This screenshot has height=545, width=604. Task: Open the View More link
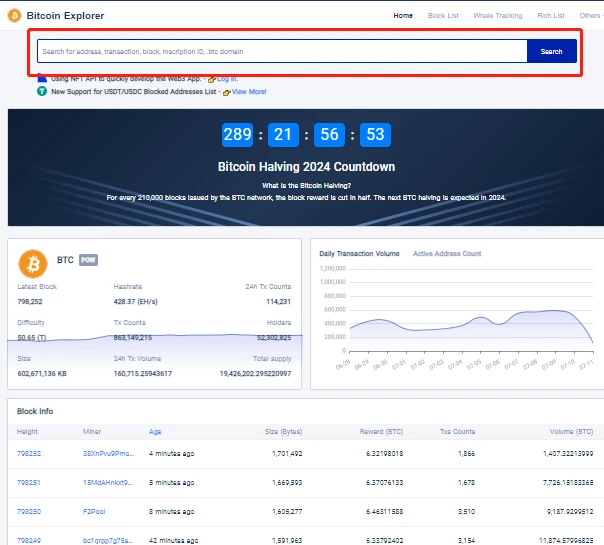pyautogui.click(x=249, y=91)
